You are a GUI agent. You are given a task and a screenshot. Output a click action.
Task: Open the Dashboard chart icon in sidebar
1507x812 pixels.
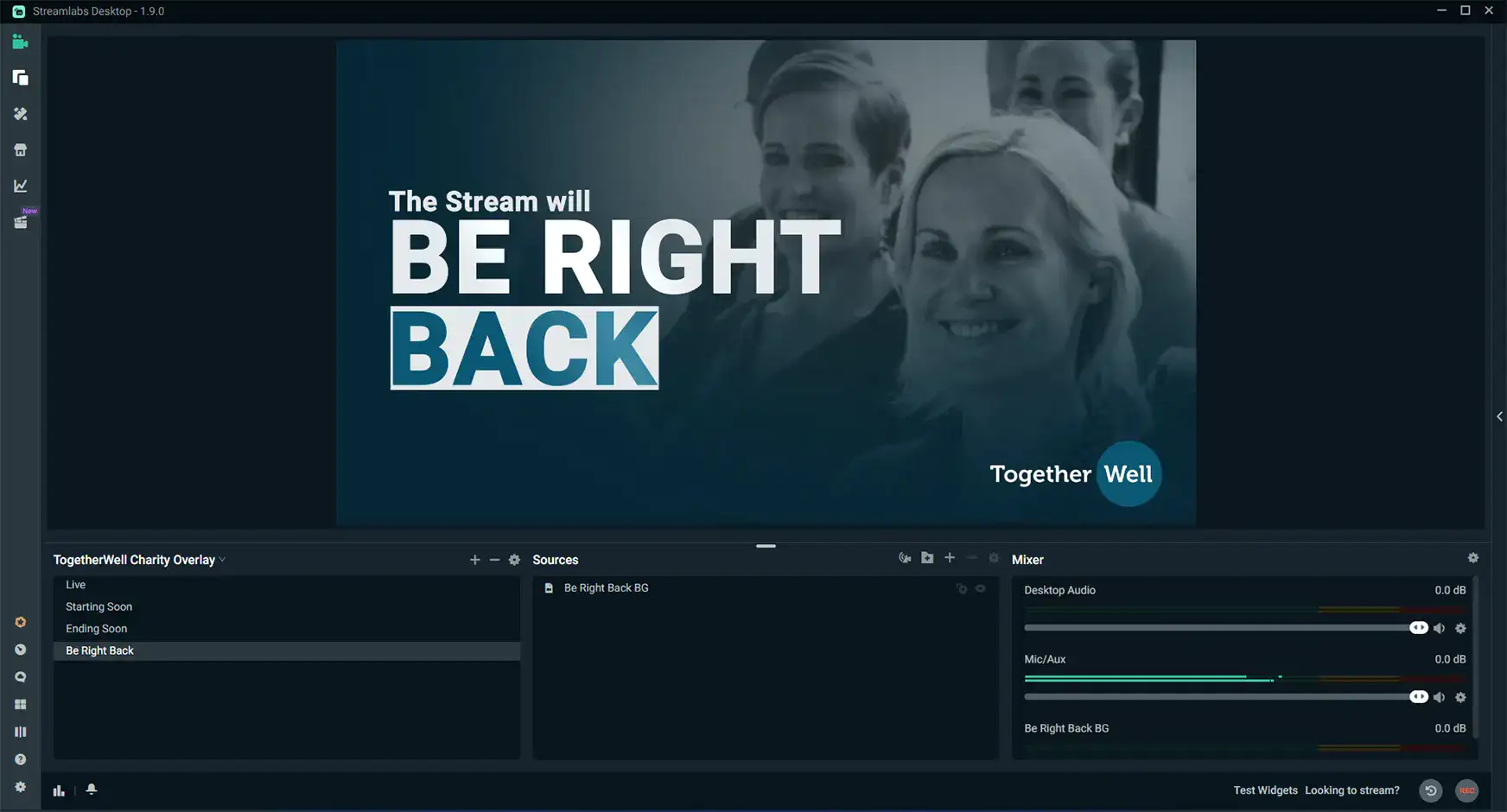[21, 184]
